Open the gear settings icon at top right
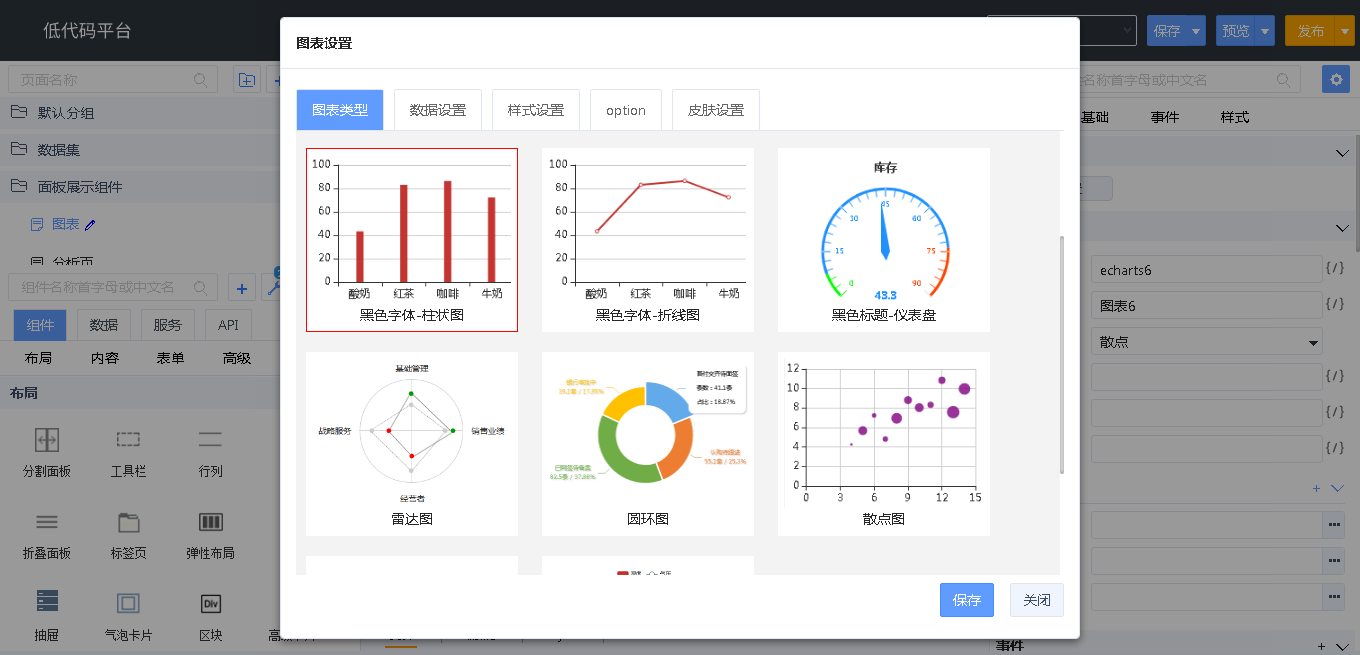 1335,80
